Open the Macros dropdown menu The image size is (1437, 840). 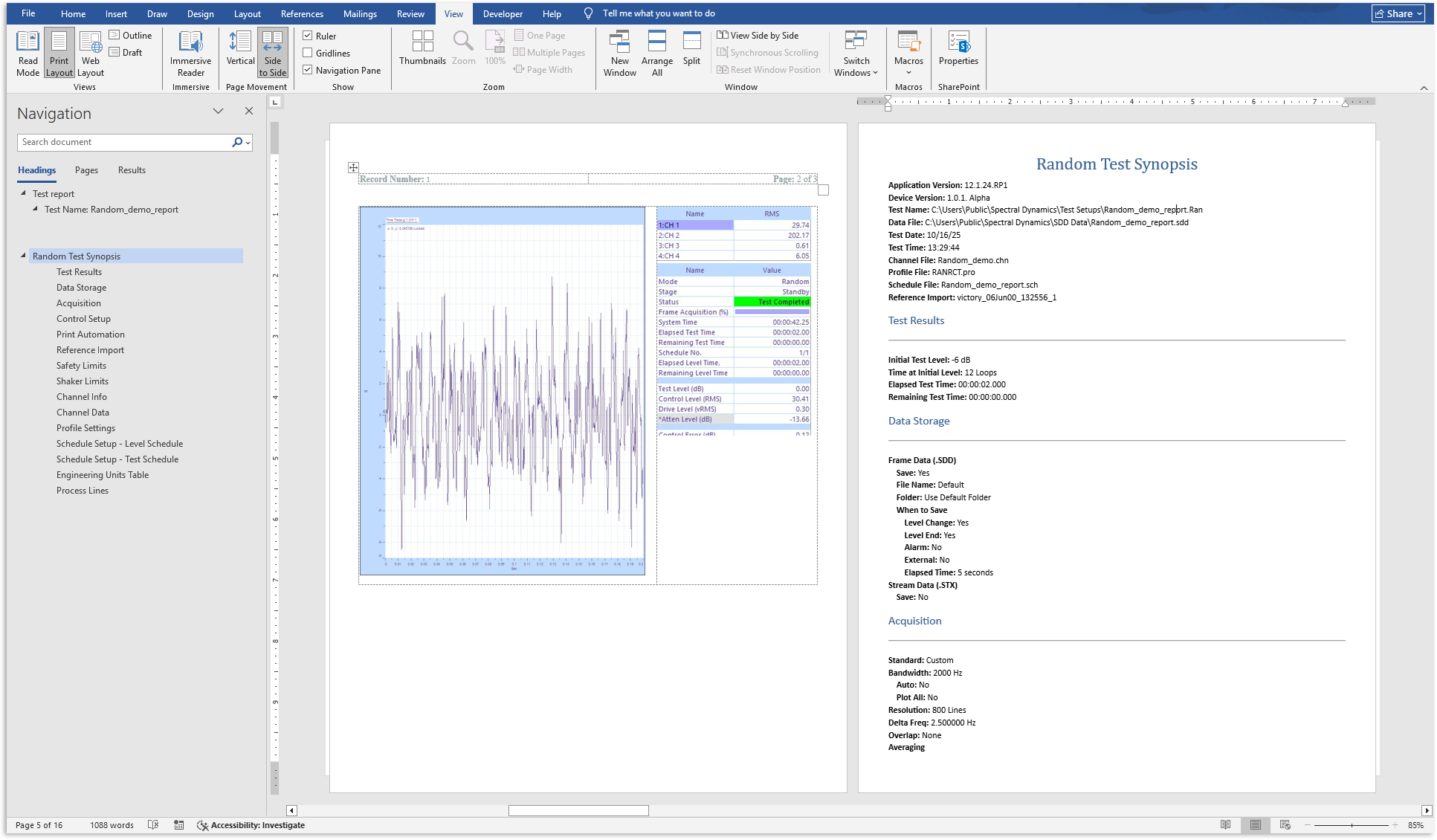[908, 52]
